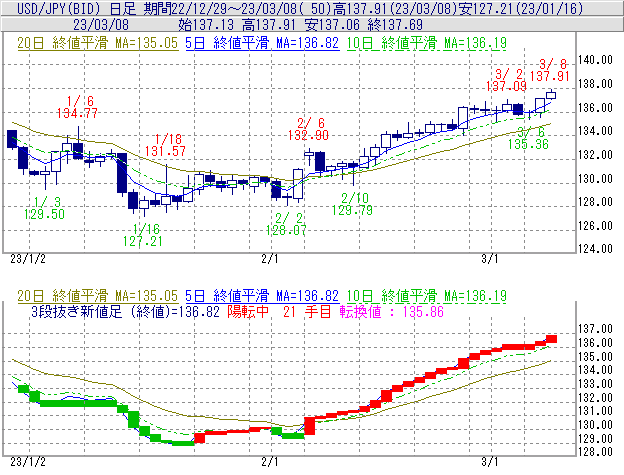Click the '3/2 137.09' high marker
624x475 pixels.
[507, 80]
